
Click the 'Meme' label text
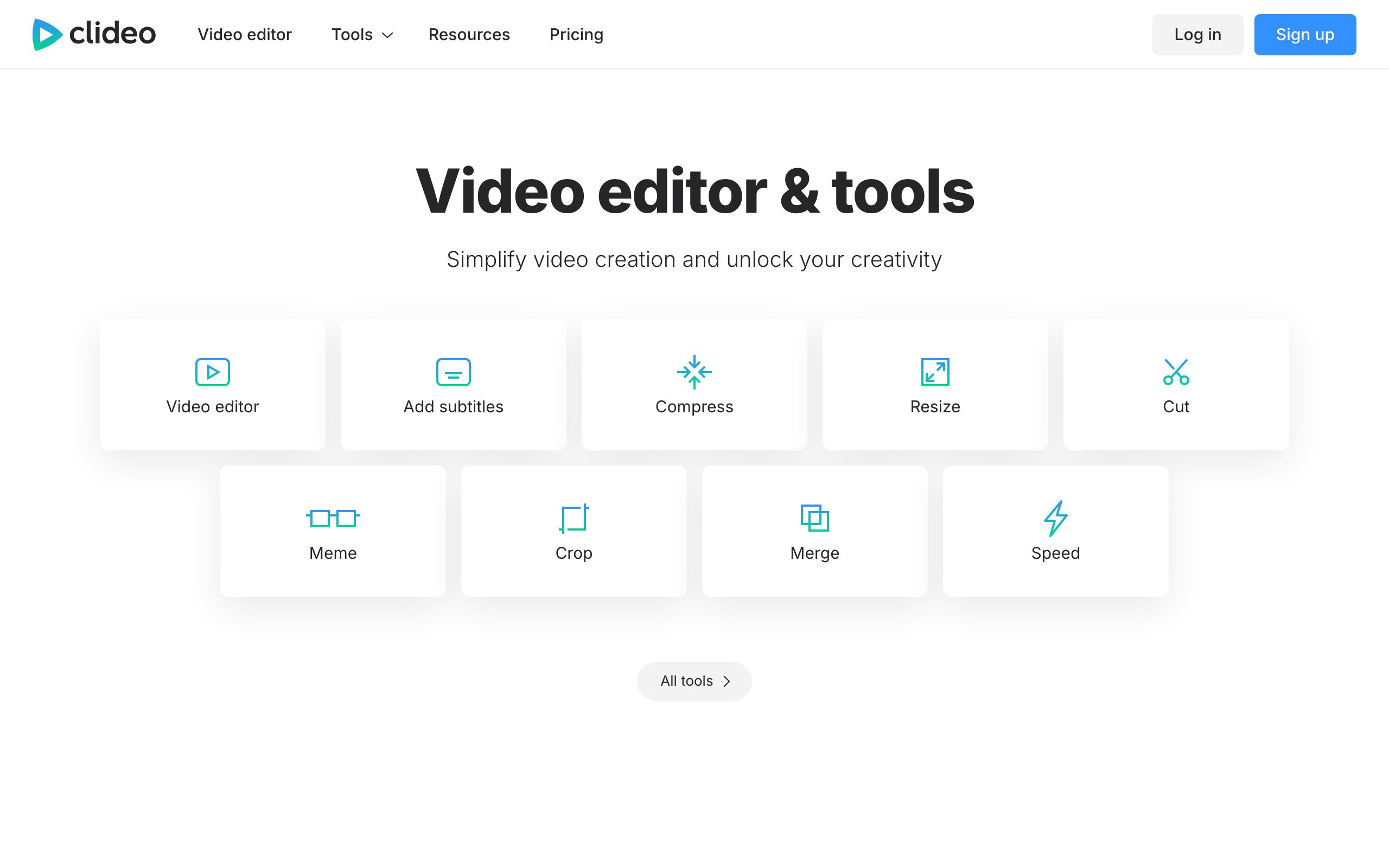click(333, 553)
